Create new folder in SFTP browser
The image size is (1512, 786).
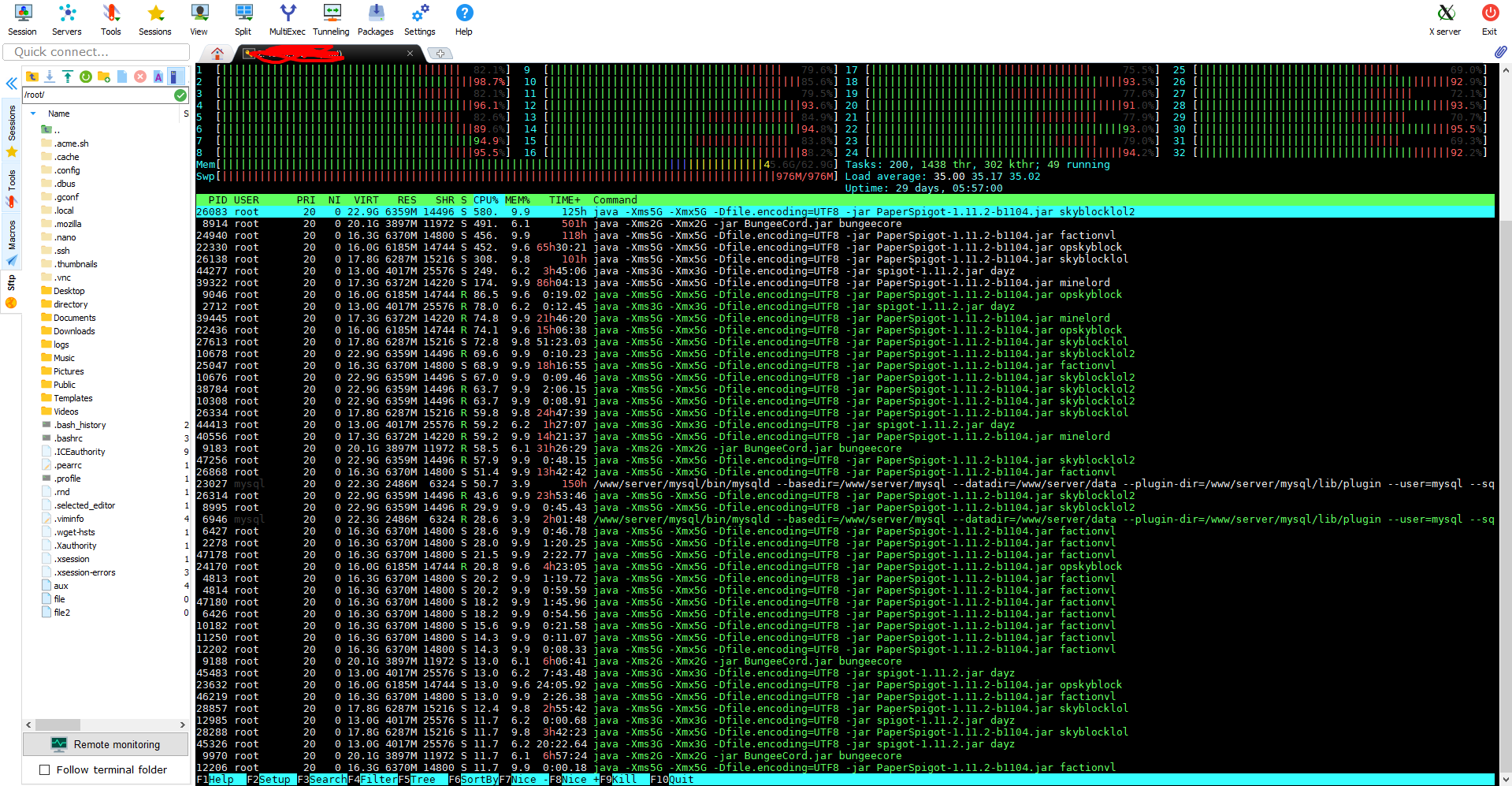(x=103, y=76)
